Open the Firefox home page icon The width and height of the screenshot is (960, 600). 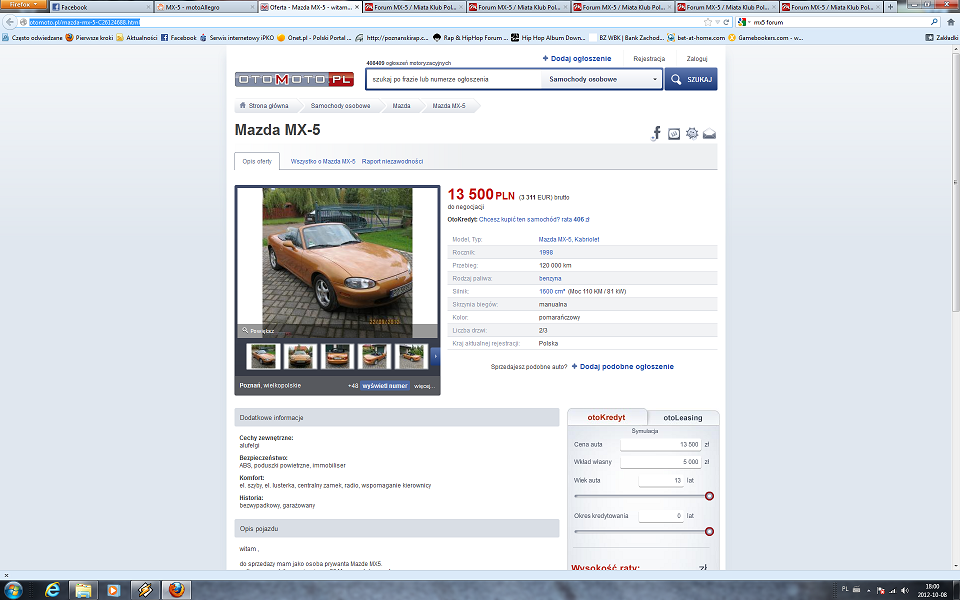(x=951, y=22)
